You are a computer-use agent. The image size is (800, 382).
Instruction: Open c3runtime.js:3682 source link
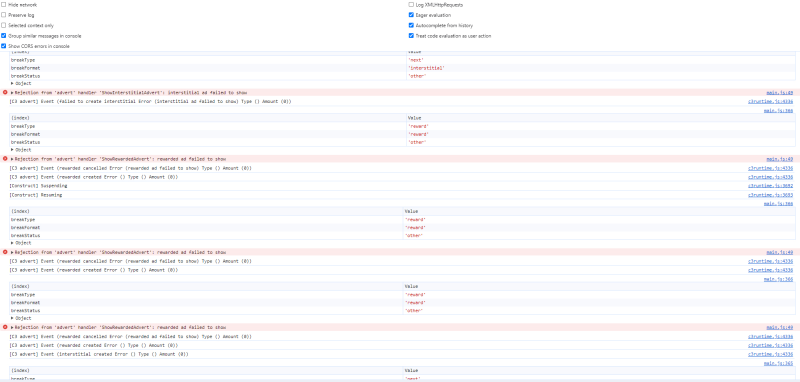coord(770,186)
